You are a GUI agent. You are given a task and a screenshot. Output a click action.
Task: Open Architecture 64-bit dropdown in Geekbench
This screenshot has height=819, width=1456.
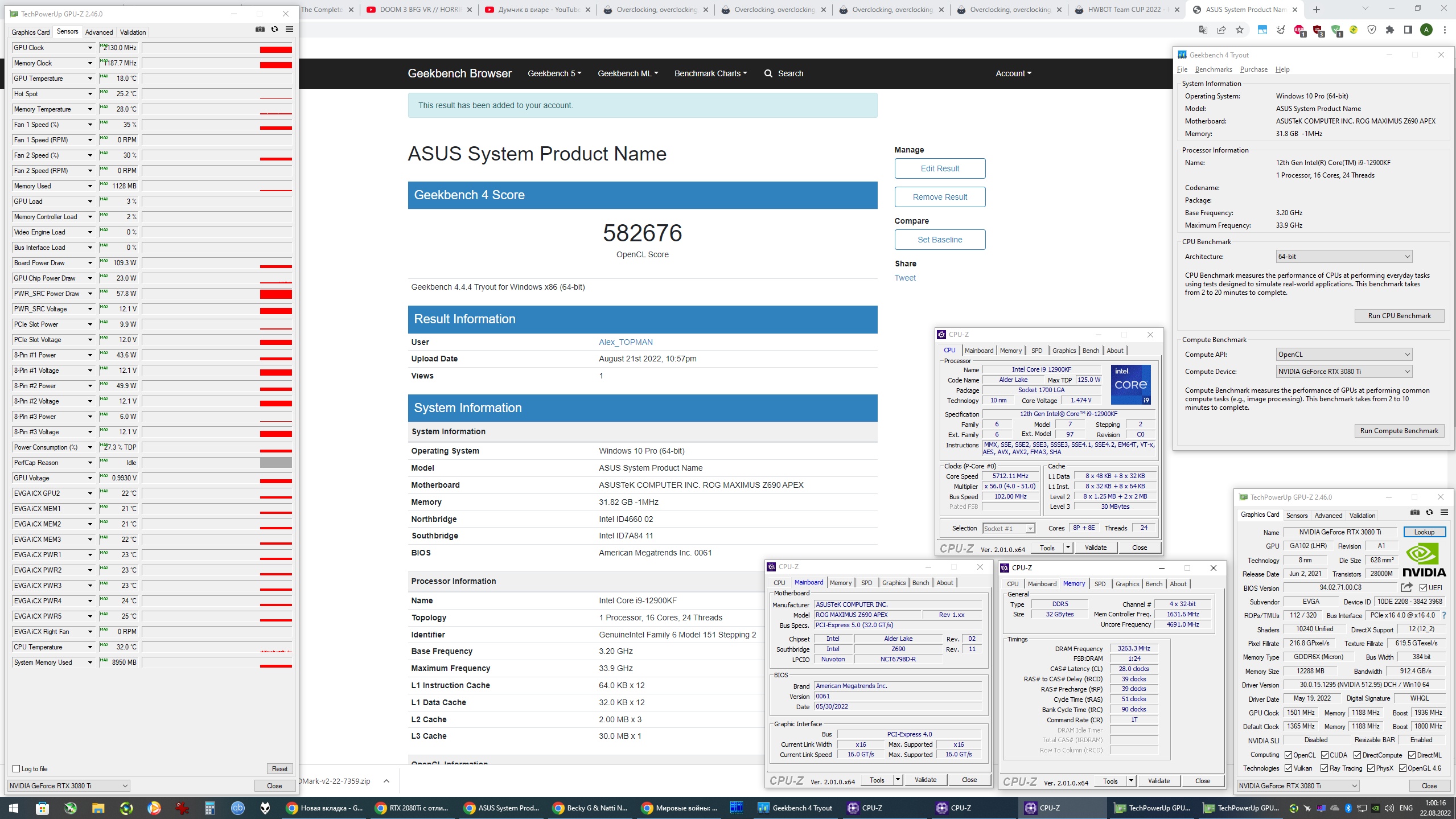1344,257
